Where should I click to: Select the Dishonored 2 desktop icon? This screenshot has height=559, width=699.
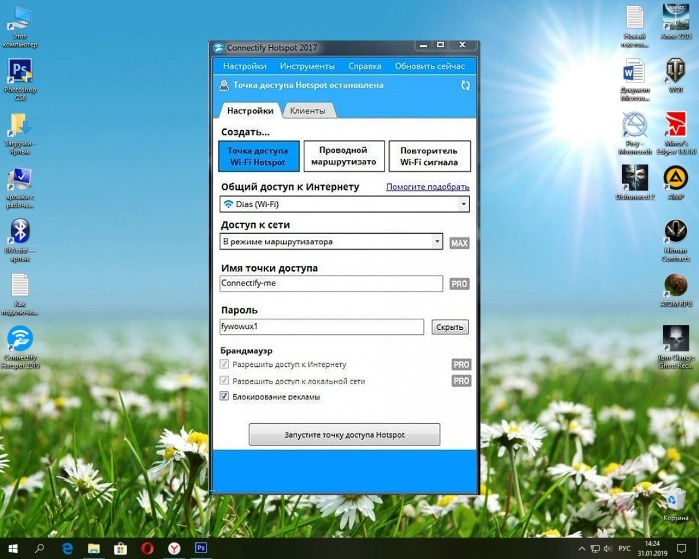tap(635, 182)
